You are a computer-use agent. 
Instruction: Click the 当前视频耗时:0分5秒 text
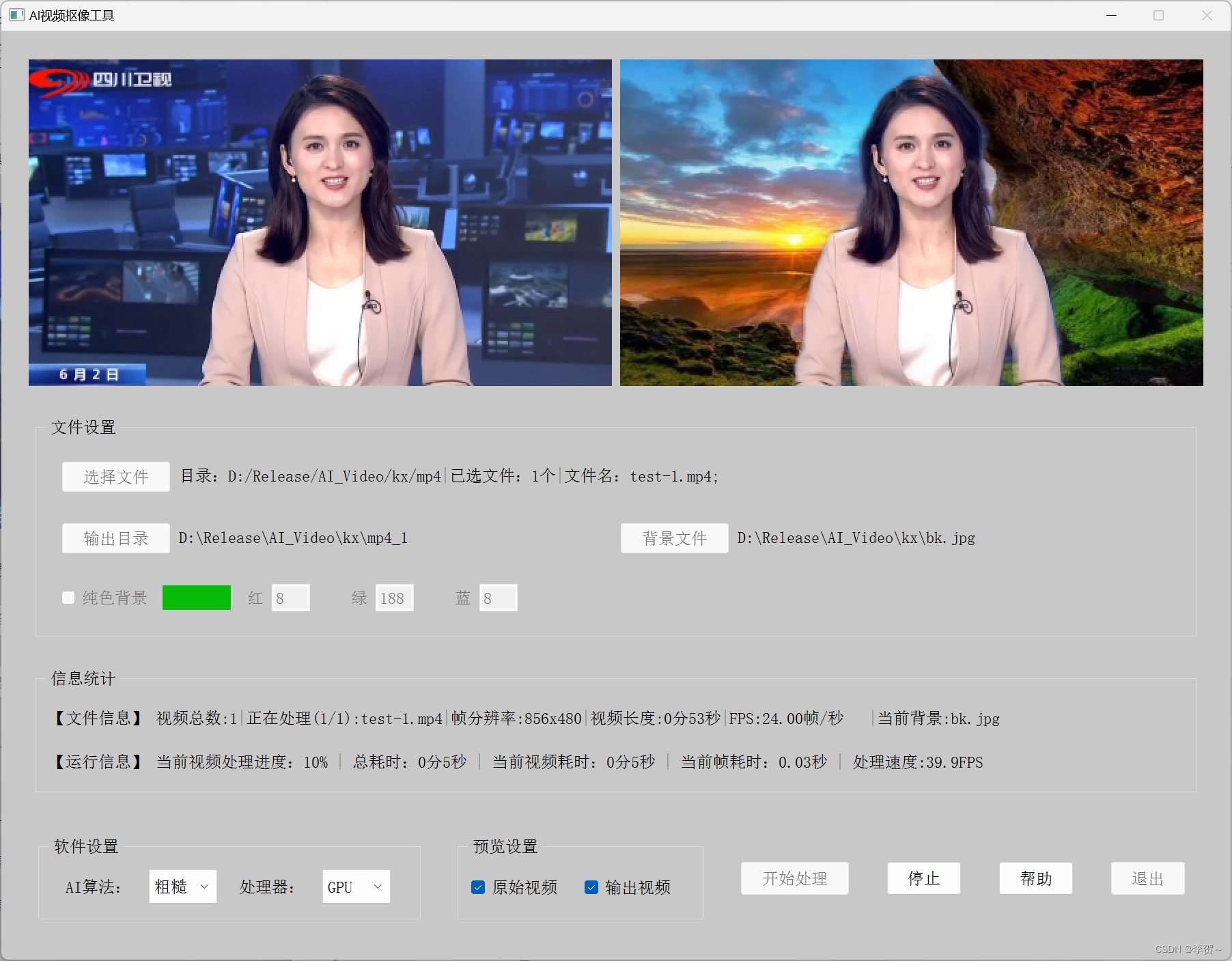coord(574,762)
